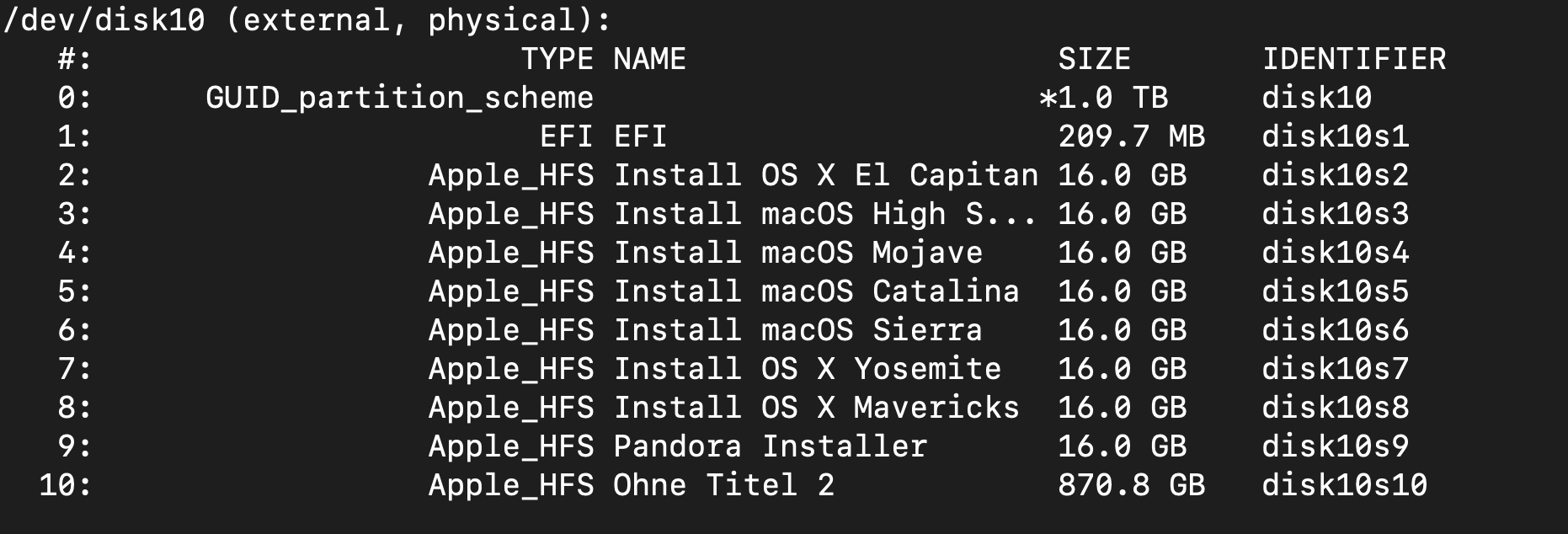
Task: Click the Install macOS Sierra name
Action: [797, 330]
